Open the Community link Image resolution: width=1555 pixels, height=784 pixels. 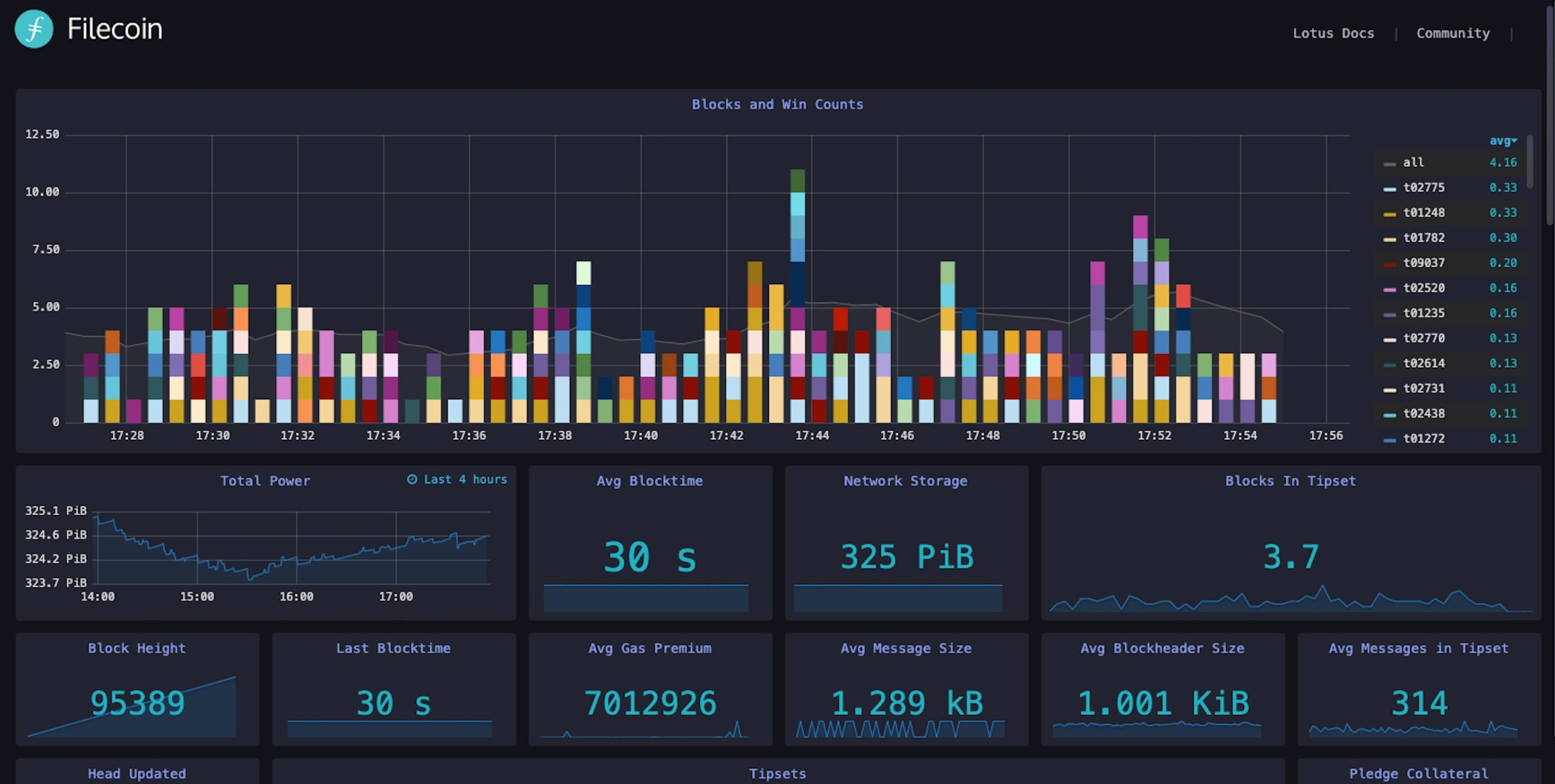[1452, 33]
